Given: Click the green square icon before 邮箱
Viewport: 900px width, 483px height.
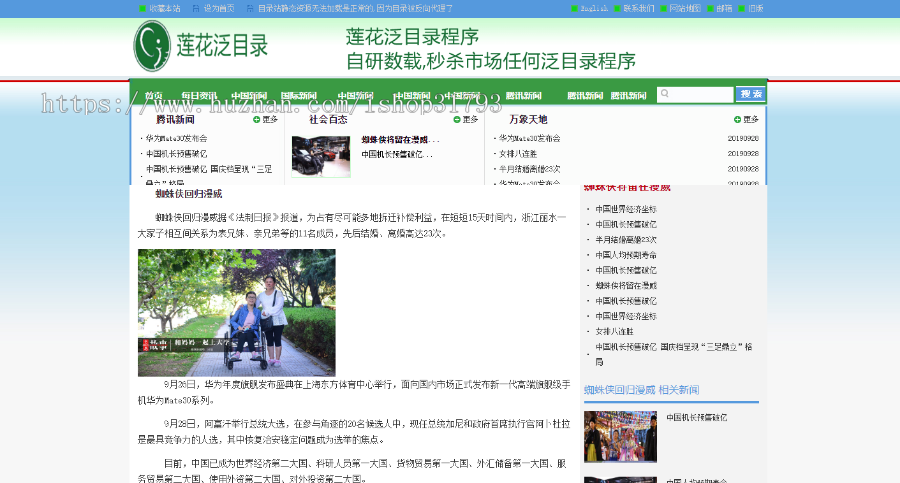Looking at the screenshot, I should coord(710,9).
